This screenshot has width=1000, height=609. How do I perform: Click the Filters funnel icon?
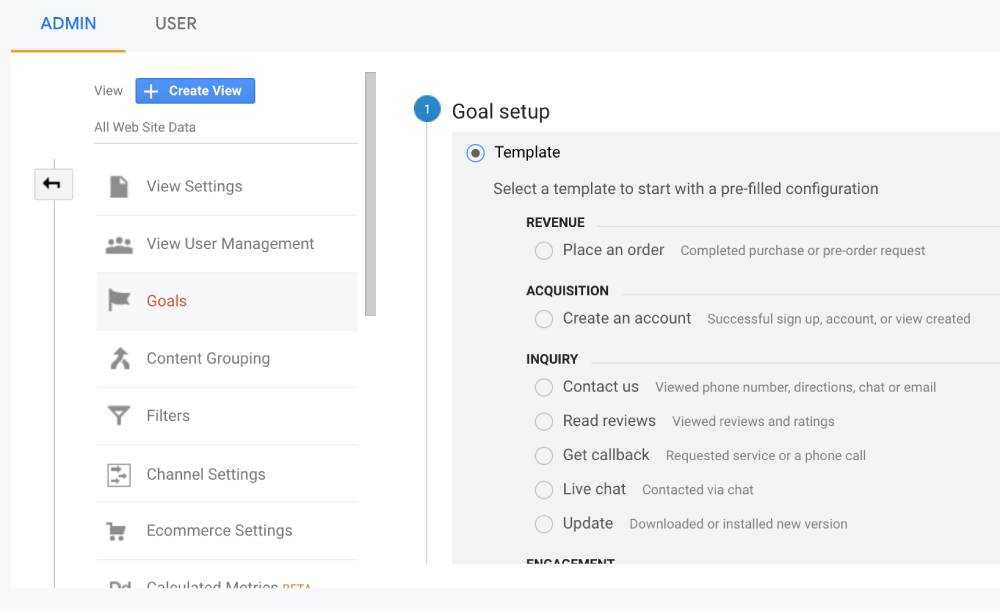pos(119,416)
